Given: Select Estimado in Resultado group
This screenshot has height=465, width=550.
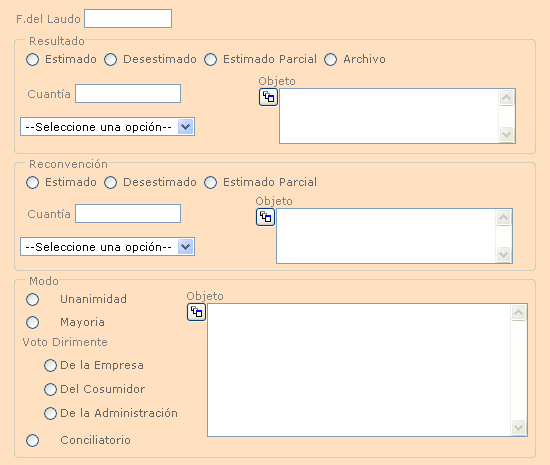Looking at the screenshot, I should coord(33,59).
